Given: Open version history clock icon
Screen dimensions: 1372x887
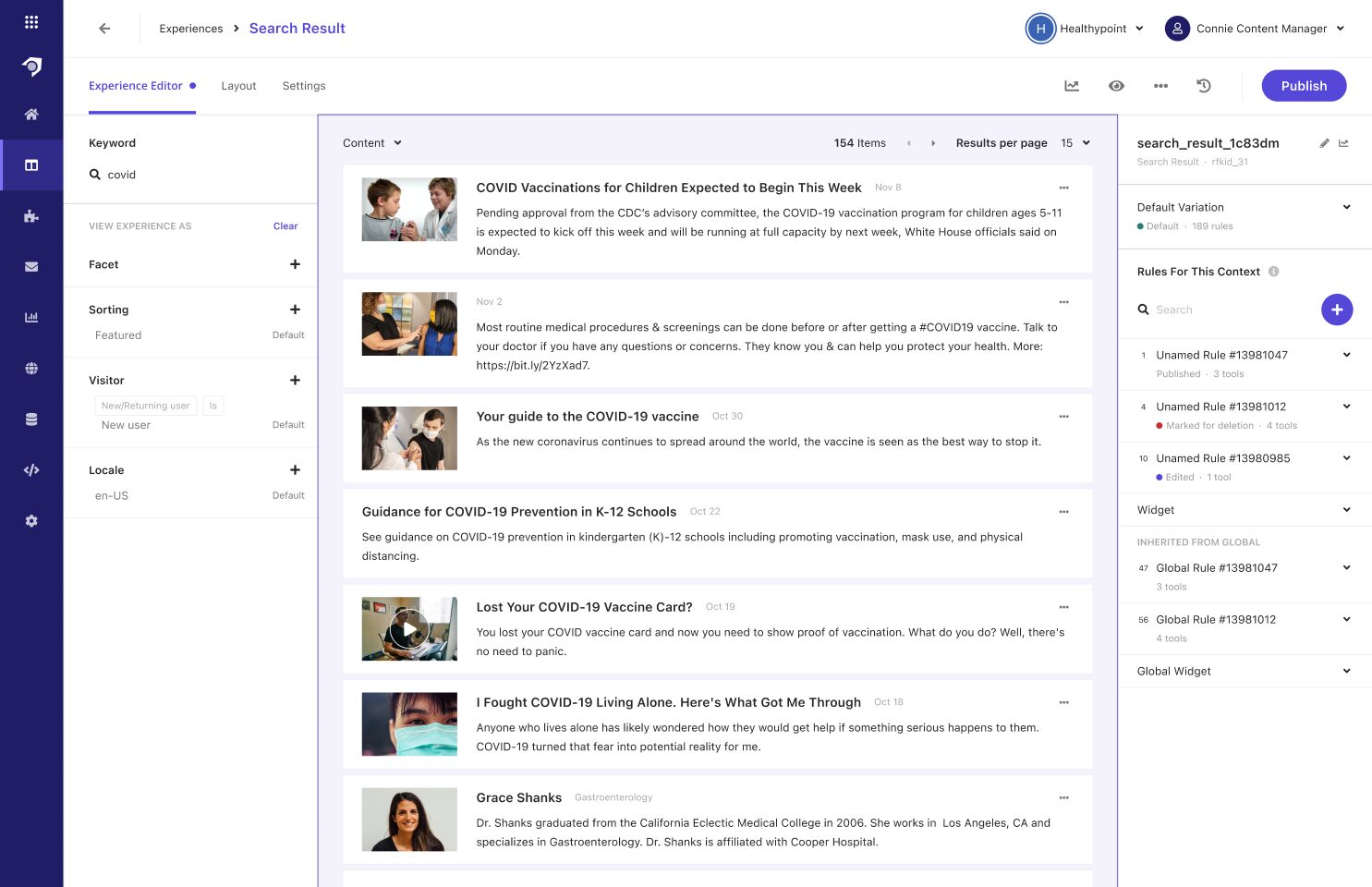Looking at the screenshot, I should 1204,86.
